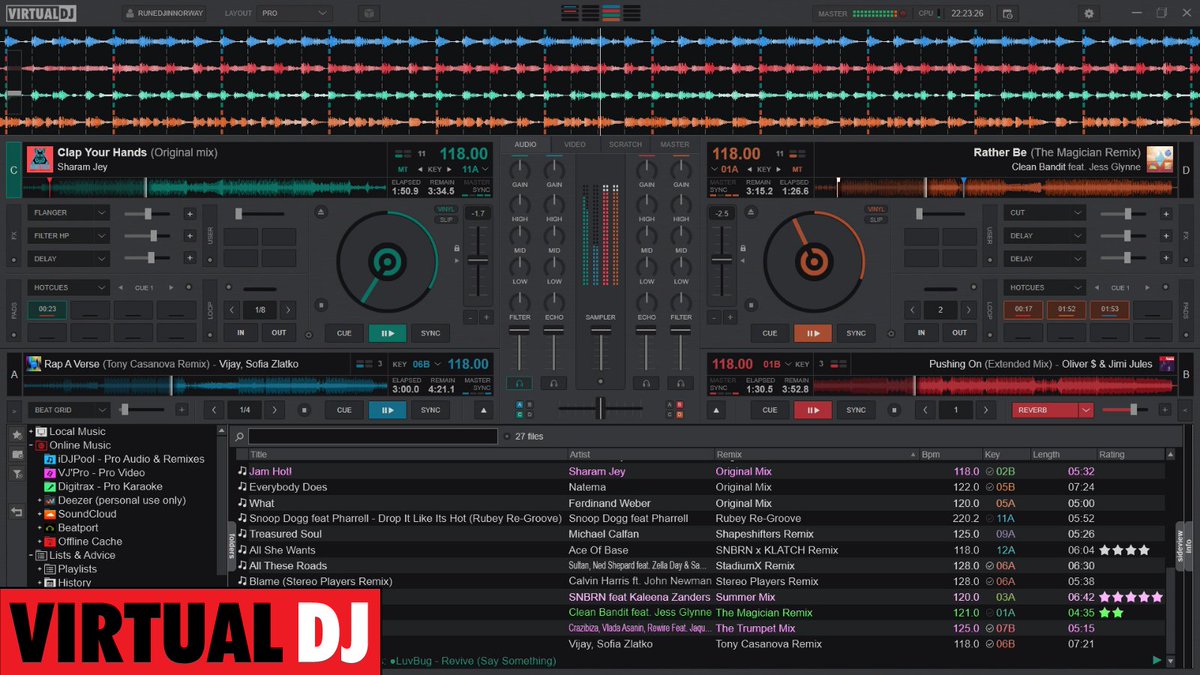Image resolution: width=1200 pixels, height=675 pixels.
Task: Open the BEAT GRID dropdown on deck A
Action: click(68, 410)
